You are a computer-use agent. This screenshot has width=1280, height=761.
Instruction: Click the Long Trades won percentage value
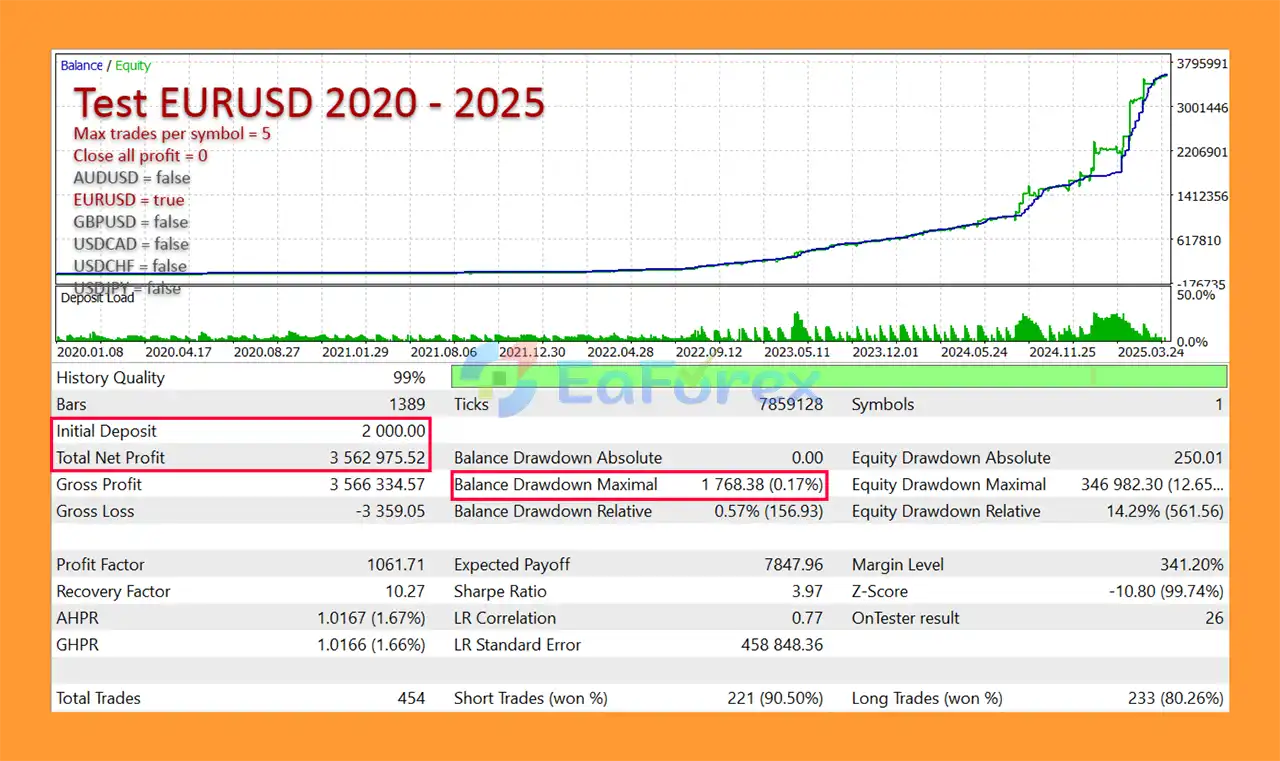point(1175,699)
